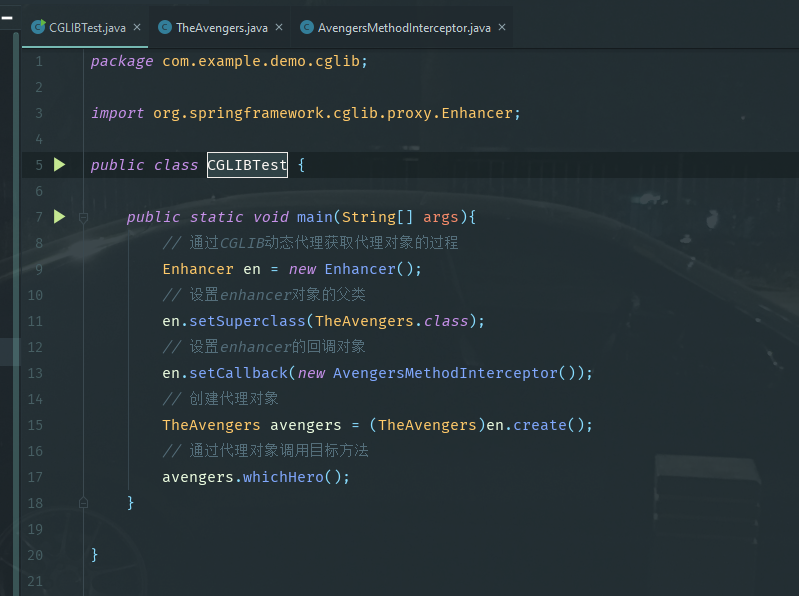Click the AvengersMethodInterceptor.java class icon
The image size is (799, 596).
pyautogui.click(x=307, y=28)
